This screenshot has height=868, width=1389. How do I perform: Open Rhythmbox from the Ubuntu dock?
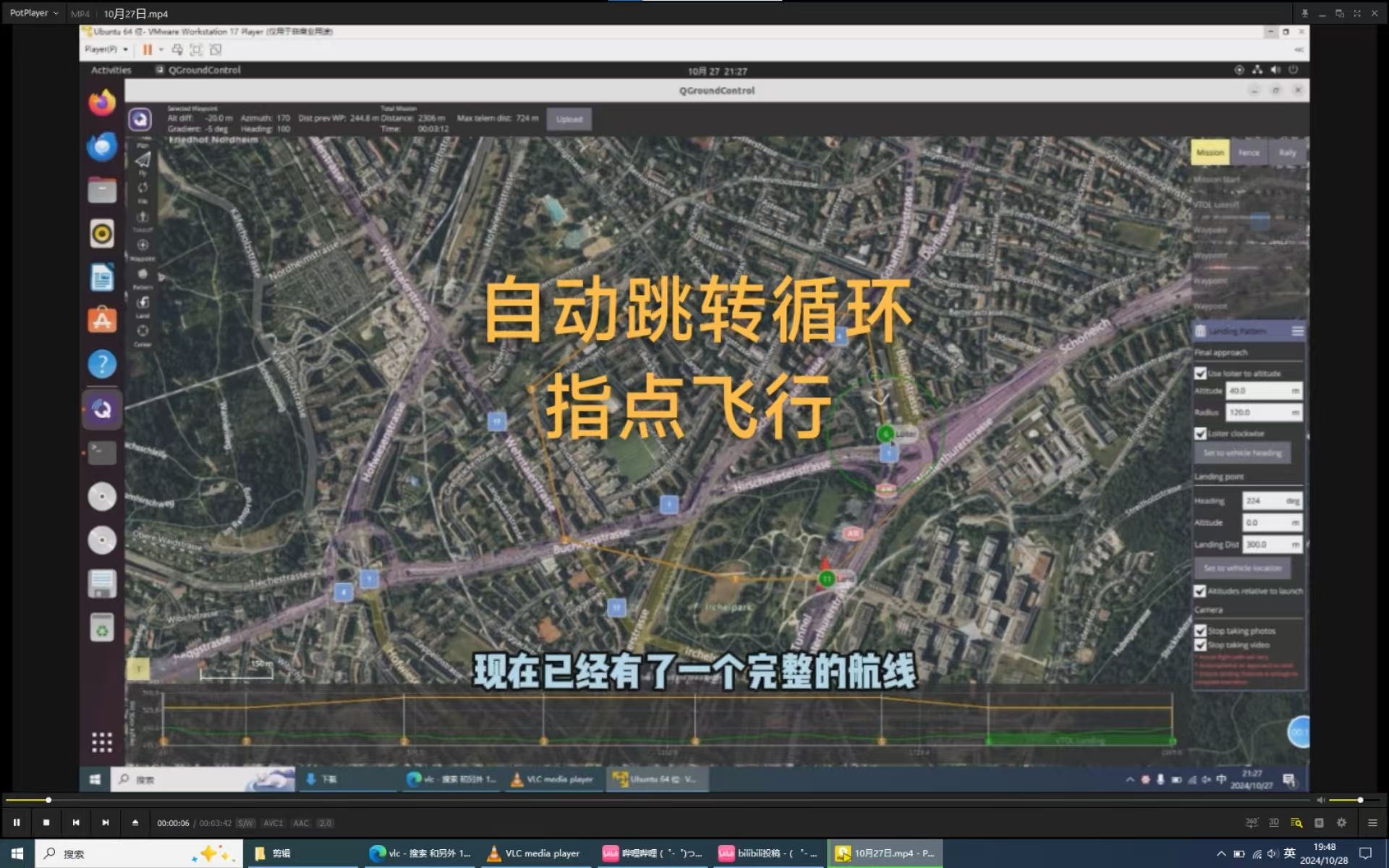tap(102, 234)
